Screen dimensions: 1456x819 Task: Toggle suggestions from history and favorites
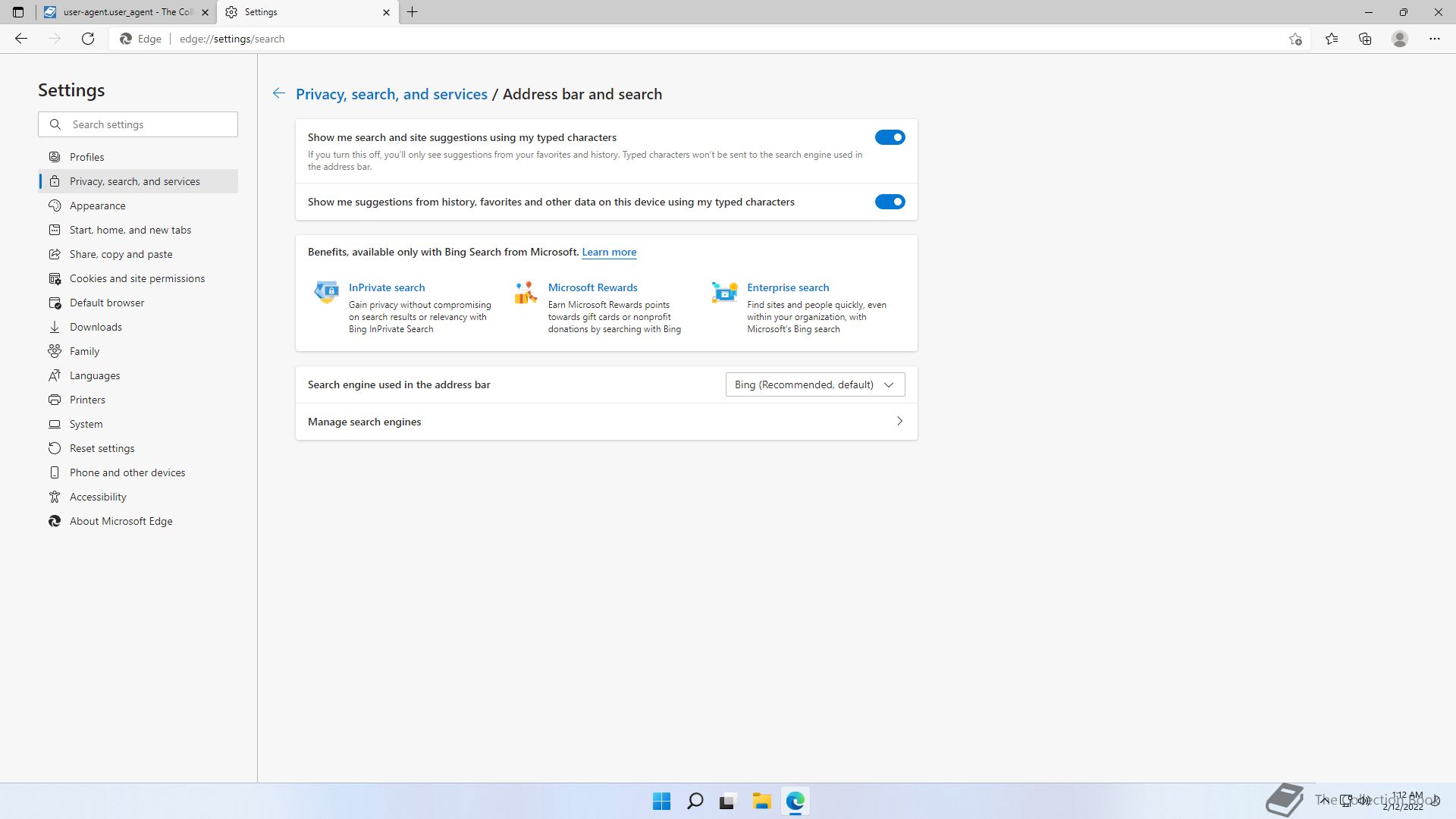tap(890, 202)
